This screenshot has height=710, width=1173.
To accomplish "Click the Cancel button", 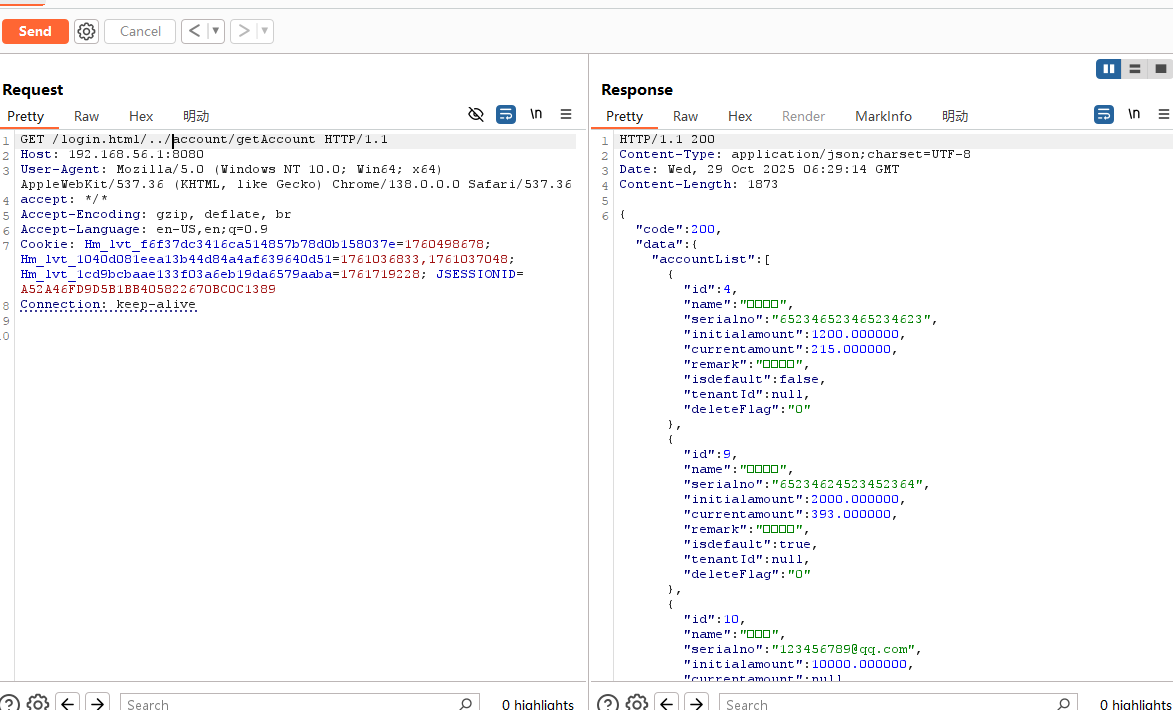I will (140, 31).
